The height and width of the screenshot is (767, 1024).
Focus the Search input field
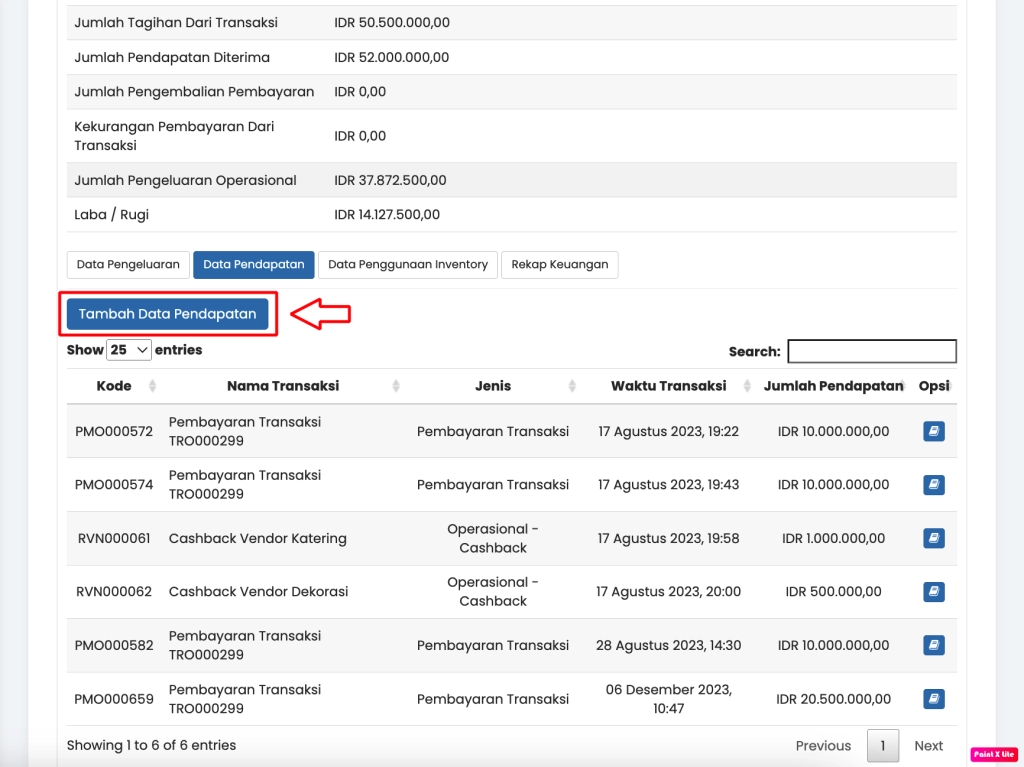pyautogui.click(x=871, y=351)
